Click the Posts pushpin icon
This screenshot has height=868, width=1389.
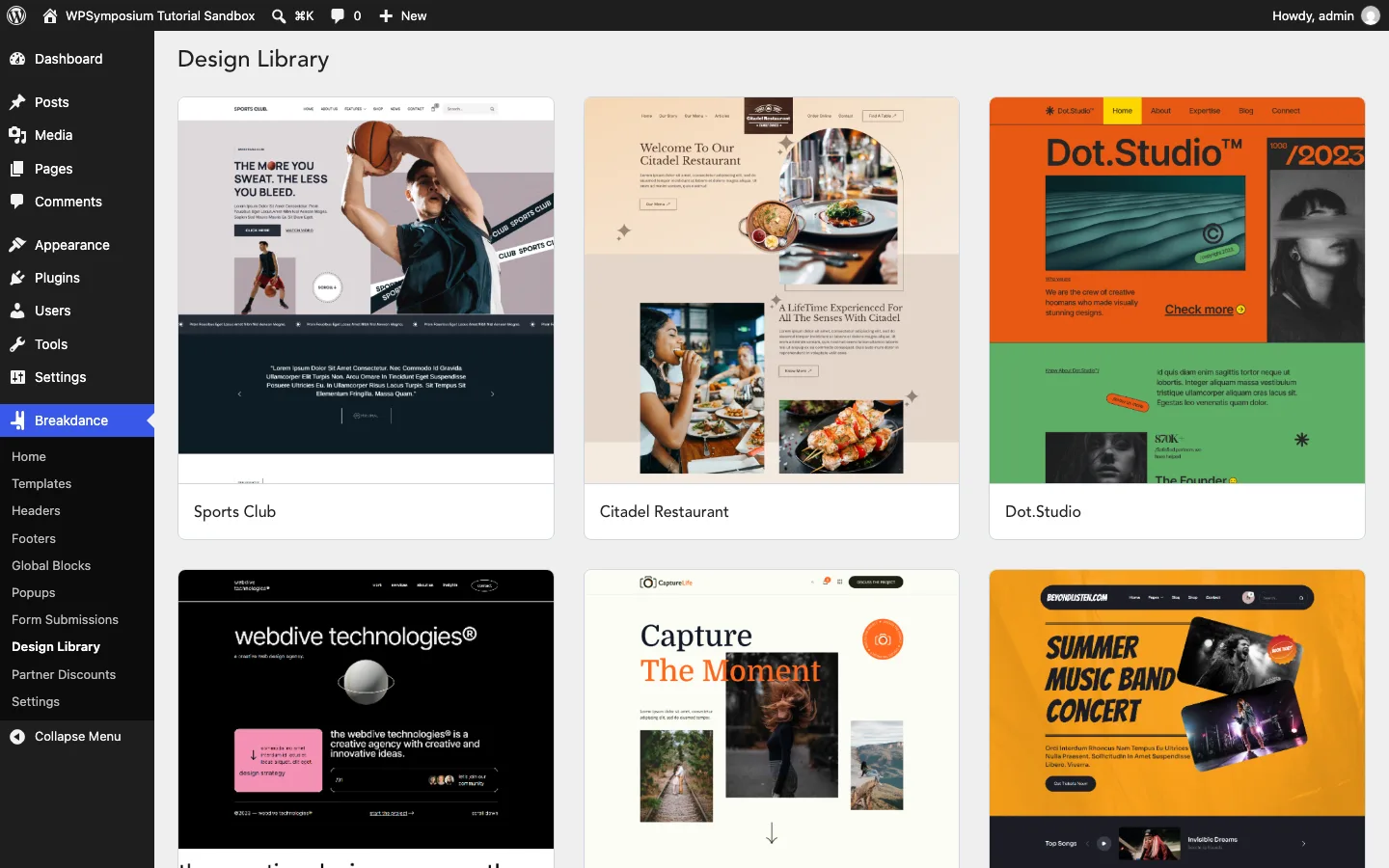(x=17, y=102)
